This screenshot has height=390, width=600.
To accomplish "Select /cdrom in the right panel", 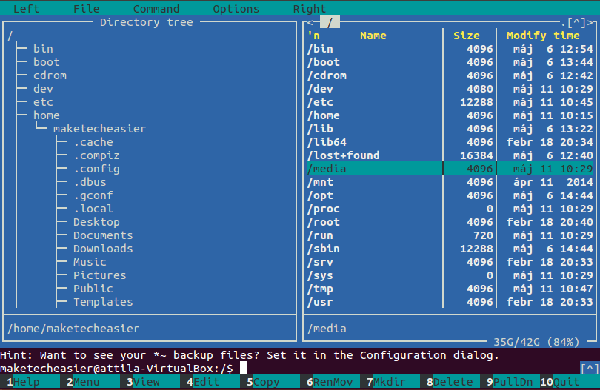I will pyautogui.click(x=450, y=75).
